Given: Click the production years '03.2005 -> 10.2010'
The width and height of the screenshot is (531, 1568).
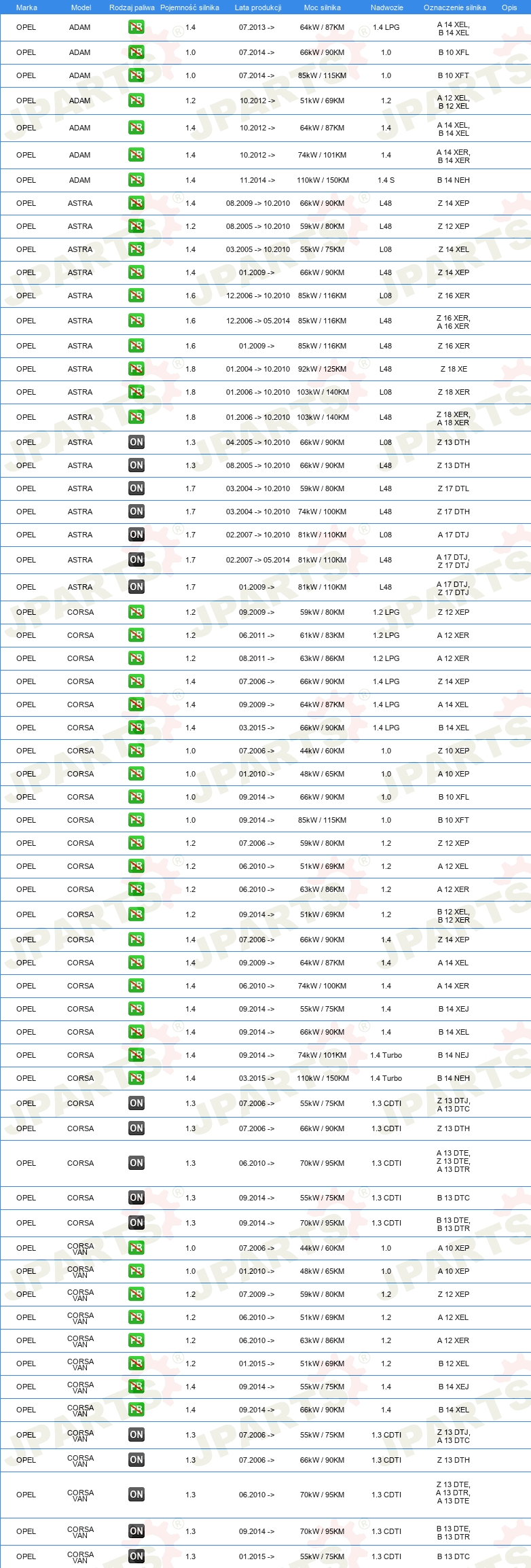Looking at the screenshot, I should tap(258, 249).
